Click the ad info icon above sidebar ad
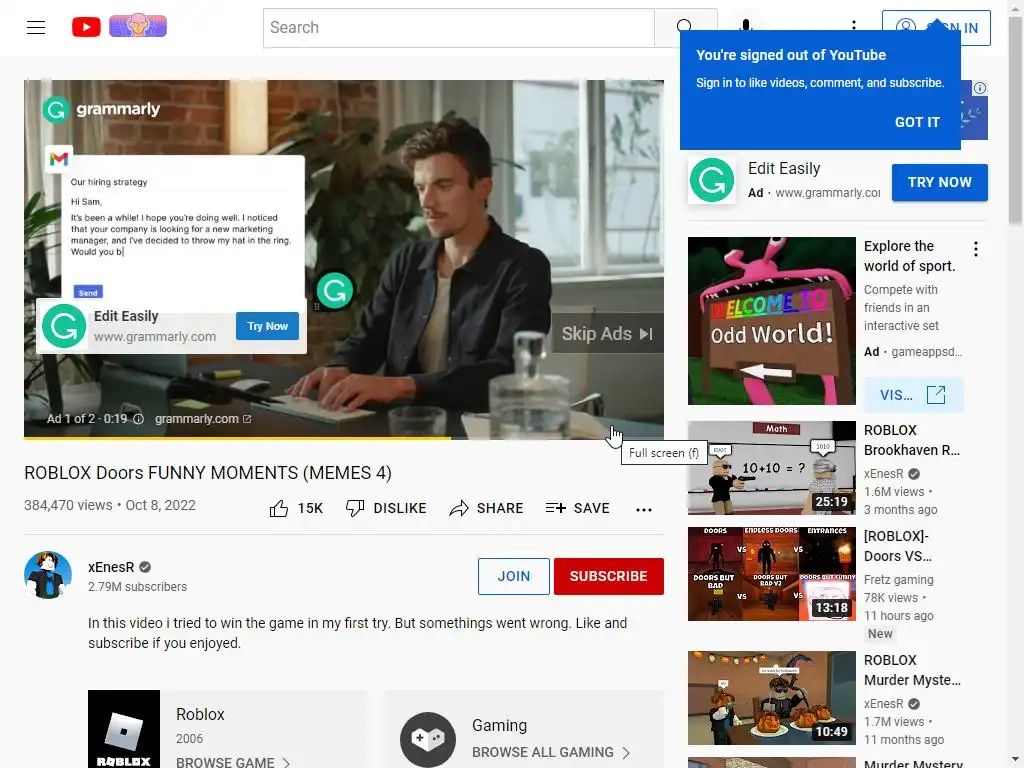The image size is (1024, 768). point(980,88)
